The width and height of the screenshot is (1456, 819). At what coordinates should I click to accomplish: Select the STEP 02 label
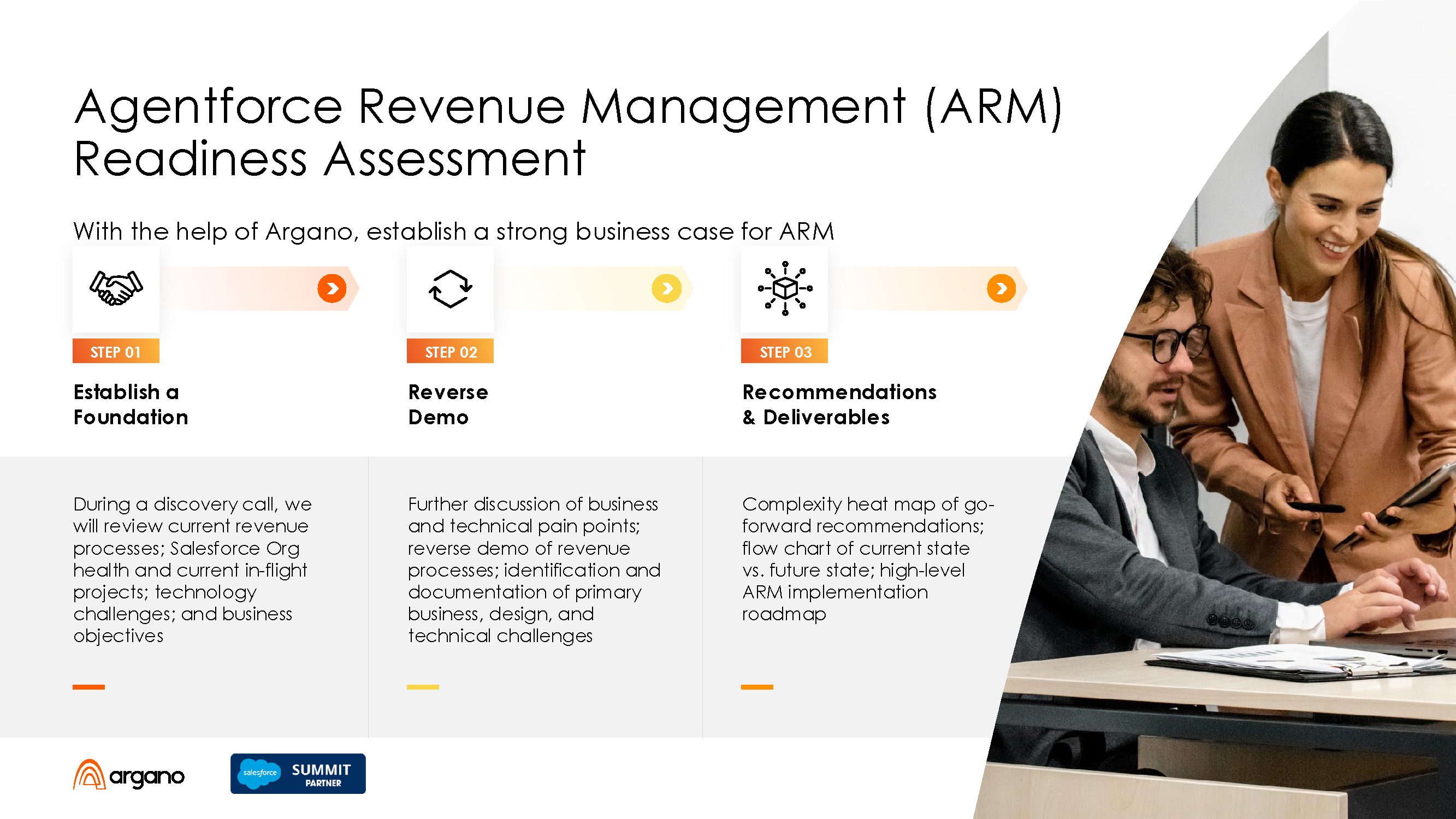tap(451, 352)
